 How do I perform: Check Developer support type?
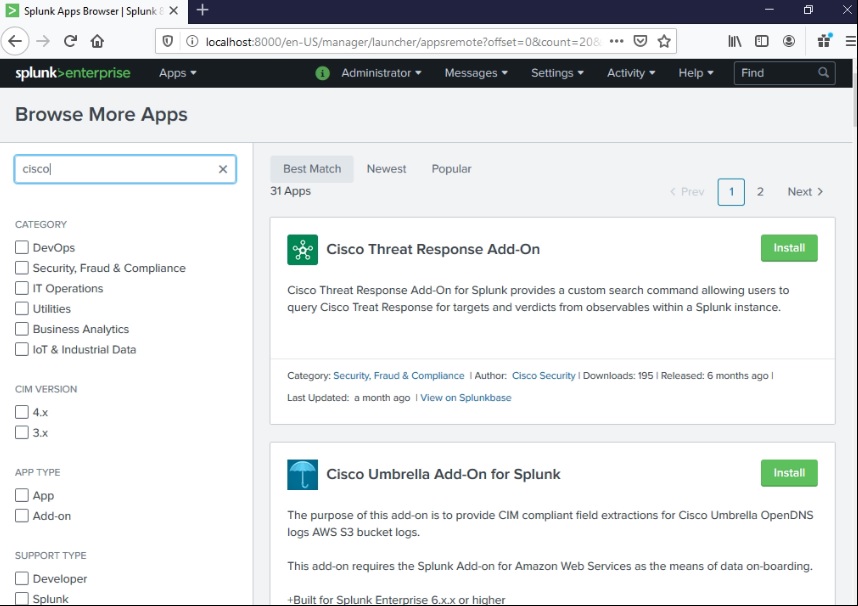(x=22, y=579)
